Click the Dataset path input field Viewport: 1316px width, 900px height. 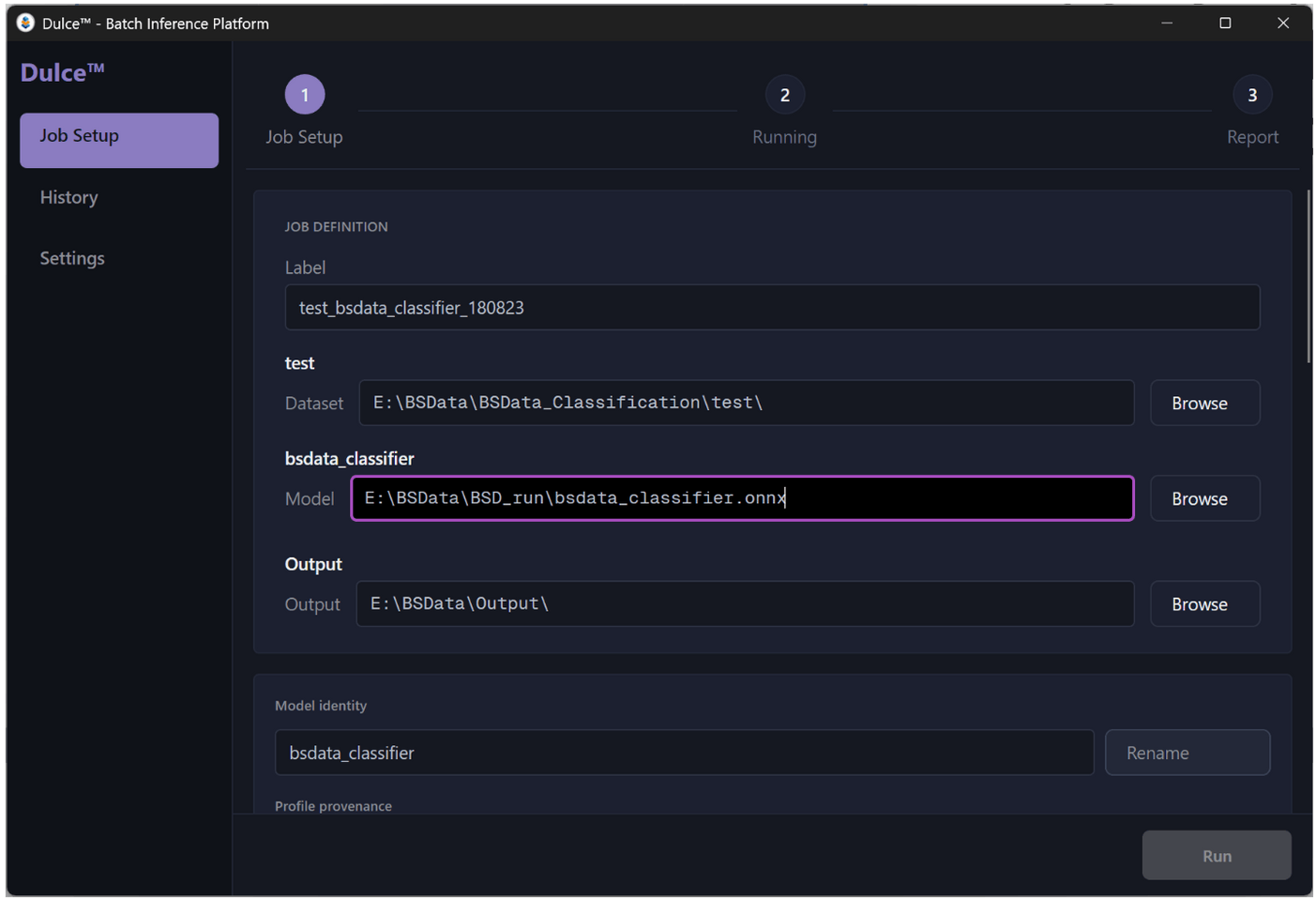point(747,403)
